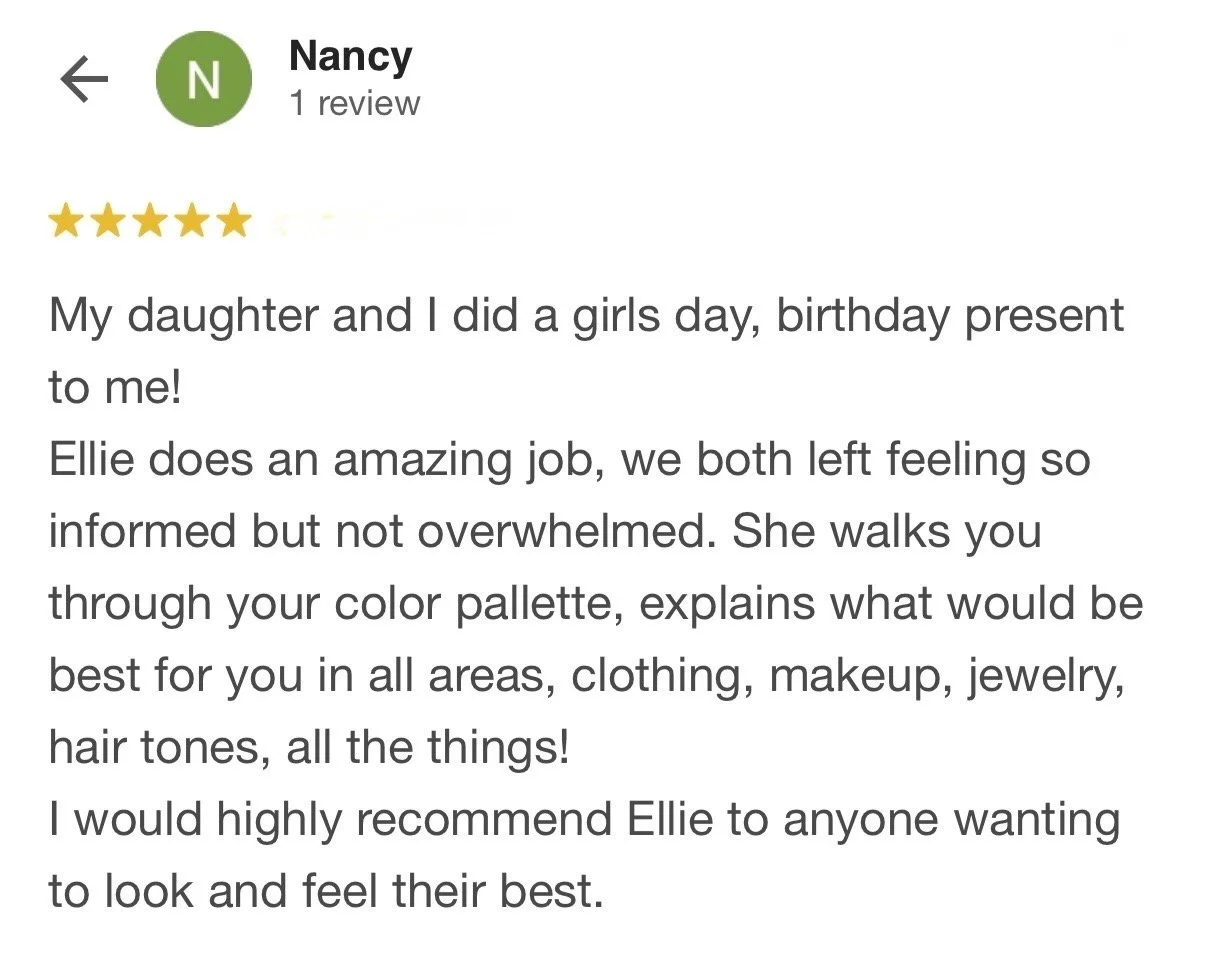Image resolution: width=1206 pixels, height=966 pixels.
Task: Open the '1 review' count link
Action: click(x=355, y=103)
